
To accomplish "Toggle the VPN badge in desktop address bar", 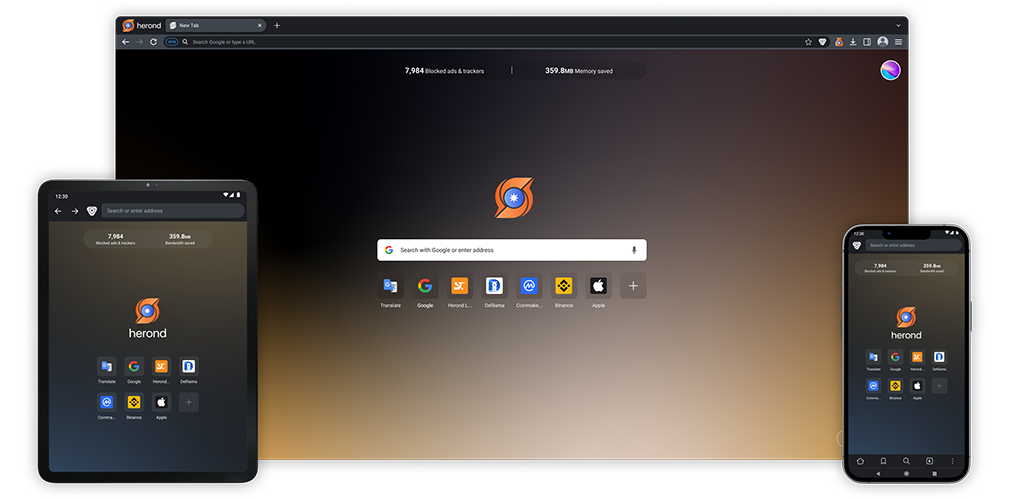I will click(171, 42).
